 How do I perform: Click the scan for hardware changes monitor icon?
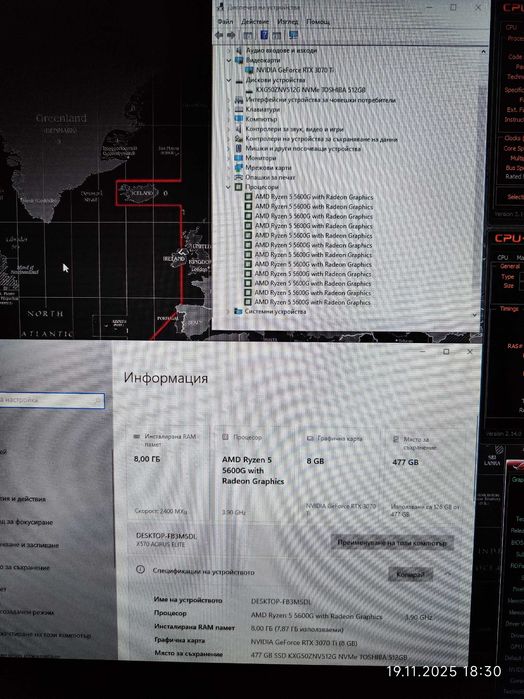click(x=293, y=35)
